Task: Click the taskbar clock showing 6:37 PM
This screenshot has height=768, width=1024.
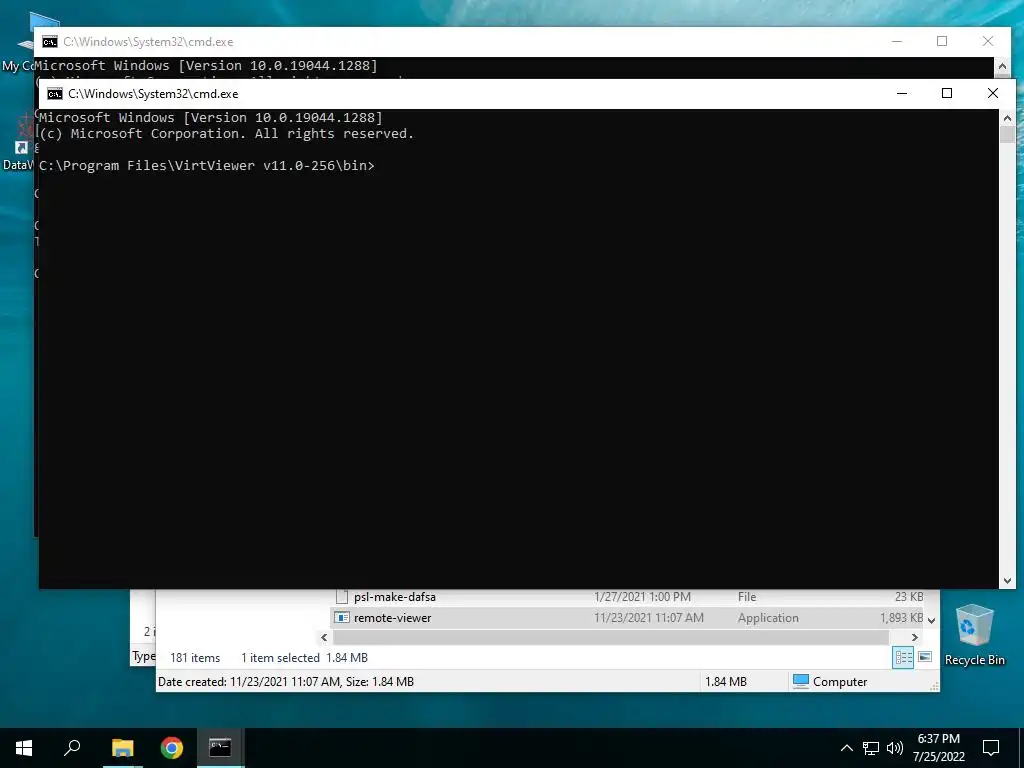Action: coord(938,748)
